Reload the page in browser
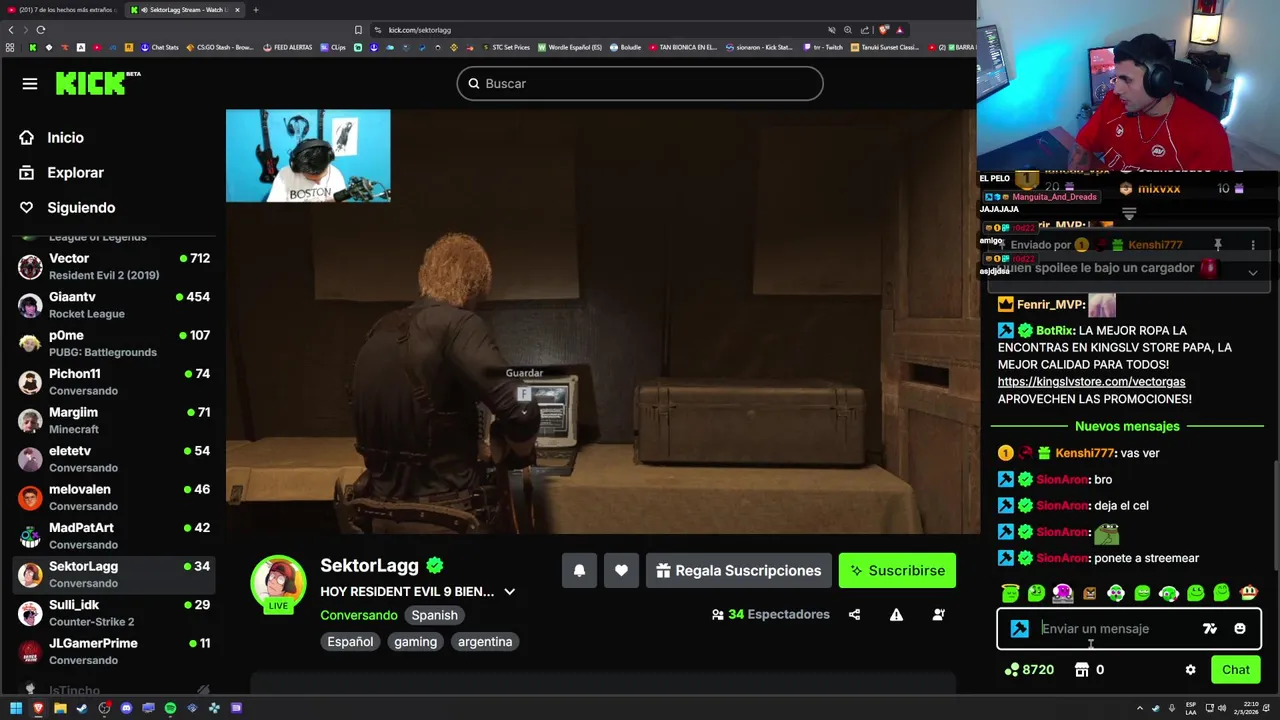Screen dimensions: 1280x720 click(40, 30)
